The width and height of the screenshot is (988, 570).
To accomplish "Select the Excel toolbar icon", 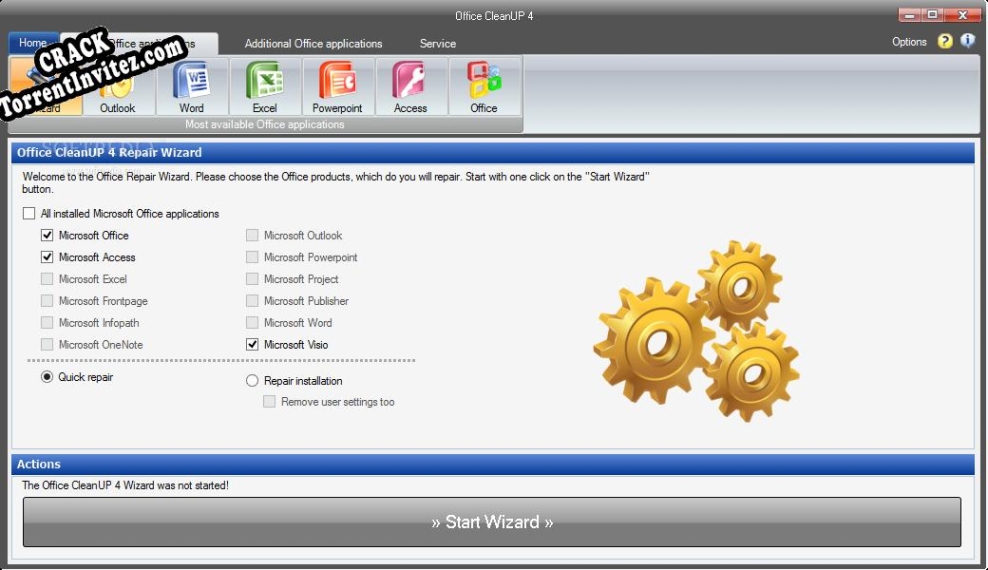I will click(265, 87).
